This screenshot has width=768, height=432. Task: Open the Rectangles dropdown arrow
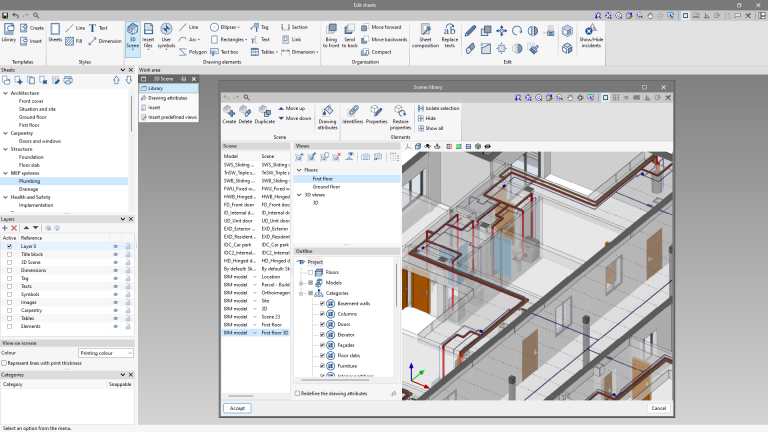click(x=246, y=40)
